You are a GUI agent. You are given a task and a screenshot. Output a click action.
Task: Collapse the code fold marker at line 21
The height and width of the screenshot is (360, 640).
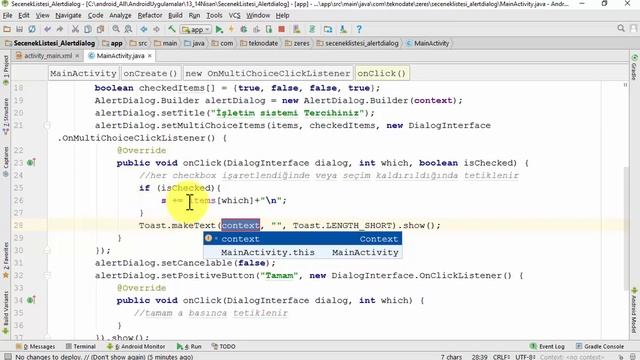pos(47,125)
